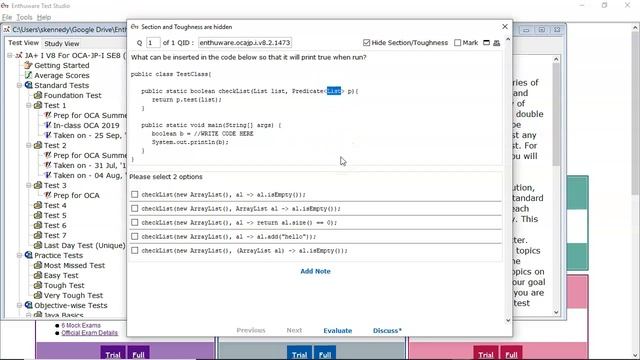Click the Very Tough Test icon

point(38,295)
